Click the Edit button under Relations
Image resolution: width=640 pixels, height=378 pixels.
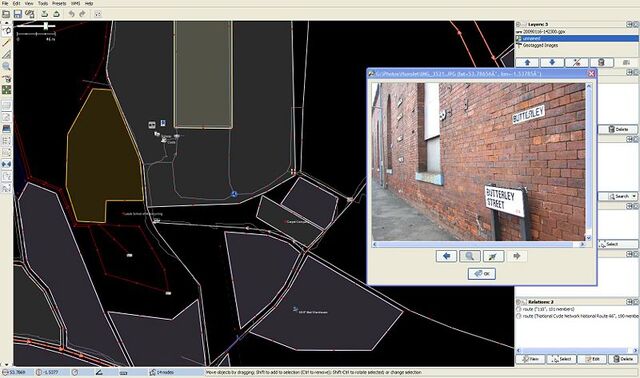(x=592, y=359)
